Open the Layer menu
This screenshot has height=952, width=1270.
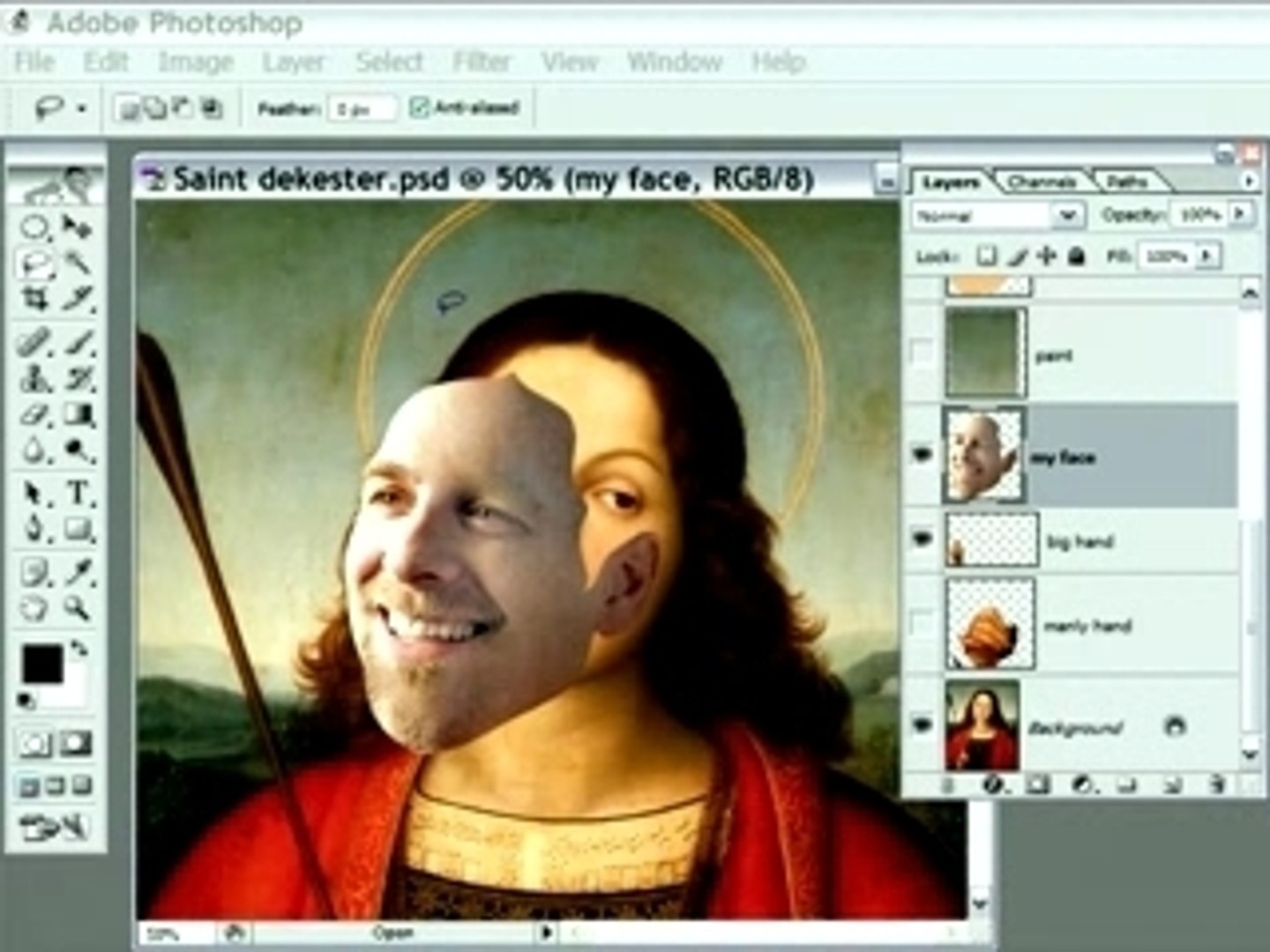(294, 62)
